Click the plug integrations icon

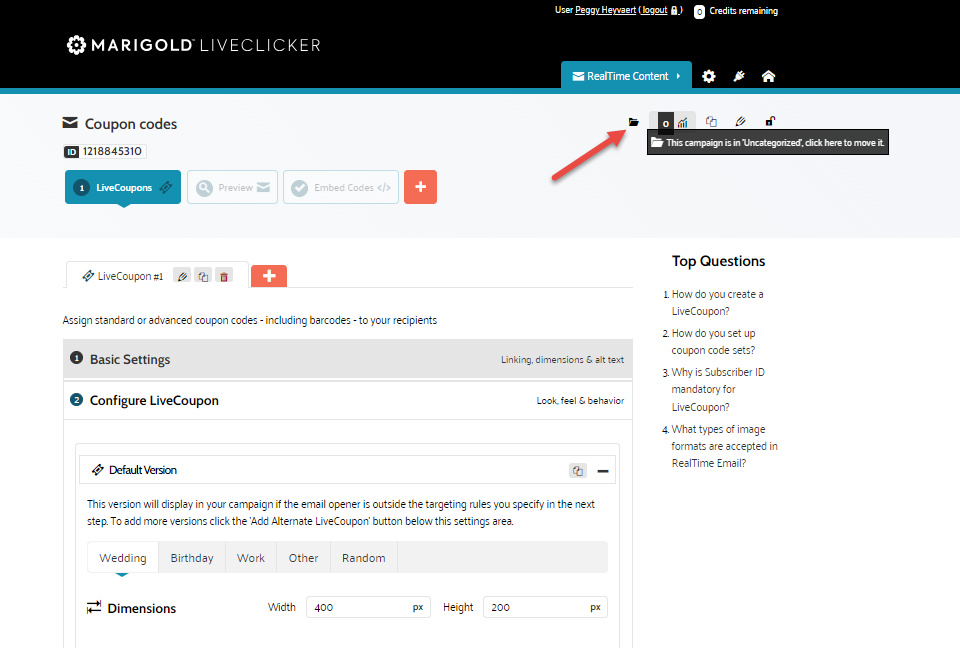[739, 77]
